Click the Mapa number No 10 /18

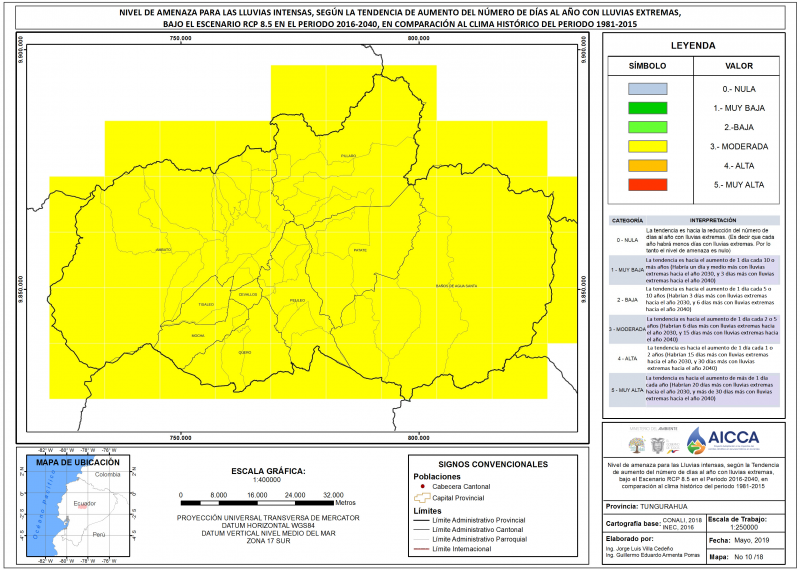[751, 558]
